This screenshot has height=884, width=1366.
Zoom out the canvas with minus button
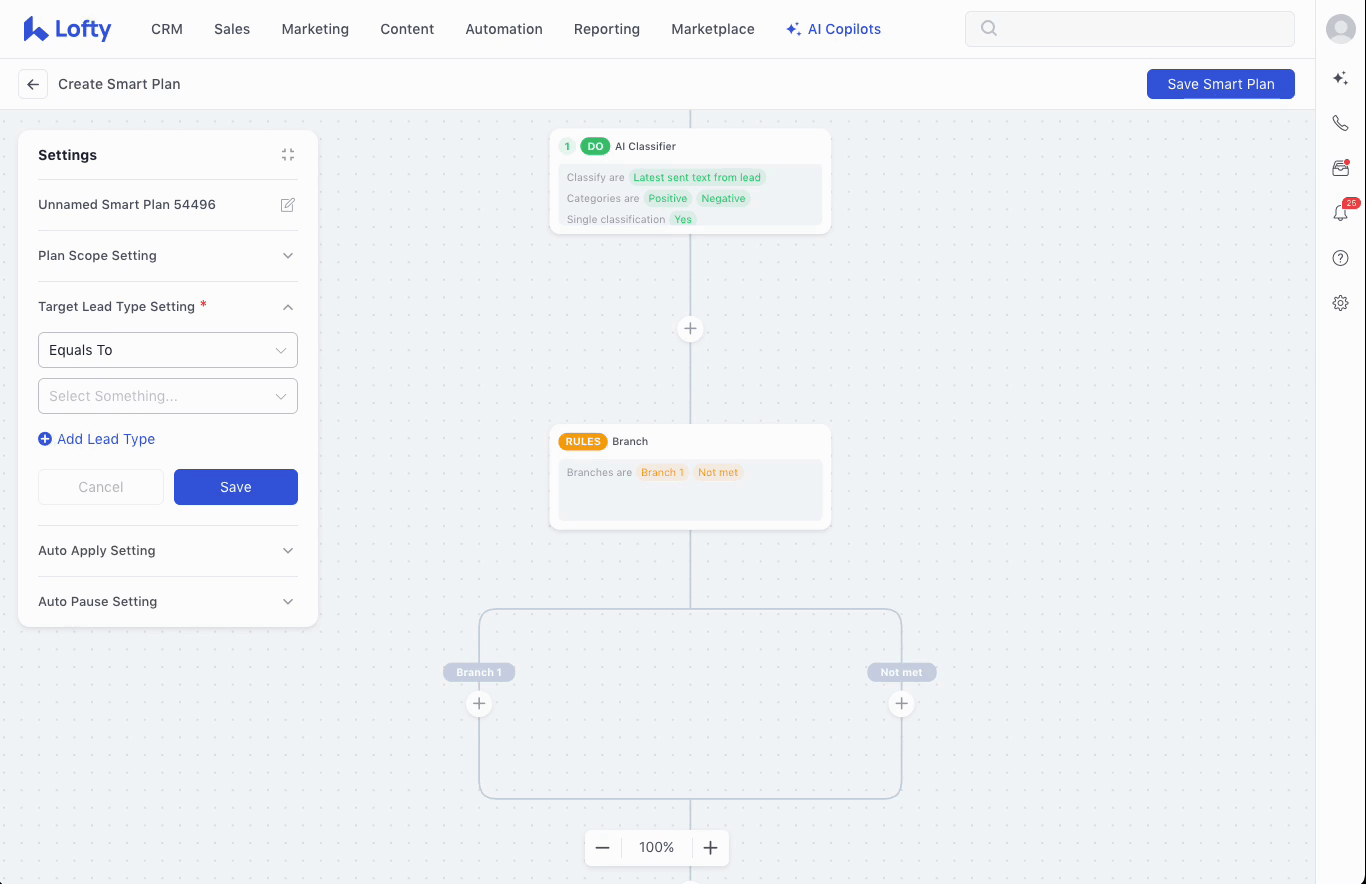click(603, 848)
